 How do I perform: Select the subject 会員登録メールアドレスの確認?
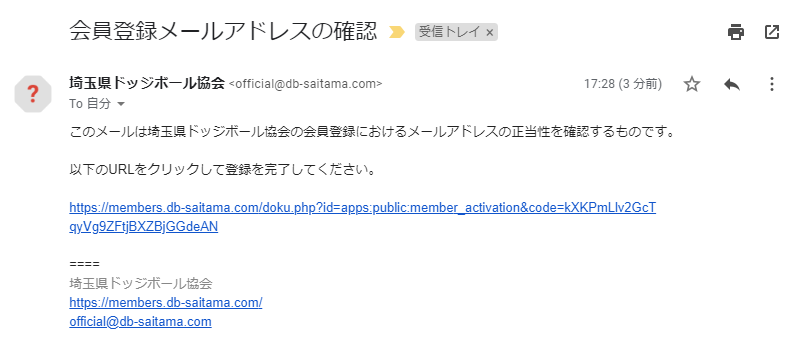pyautogui.click(x=223, y=31)
